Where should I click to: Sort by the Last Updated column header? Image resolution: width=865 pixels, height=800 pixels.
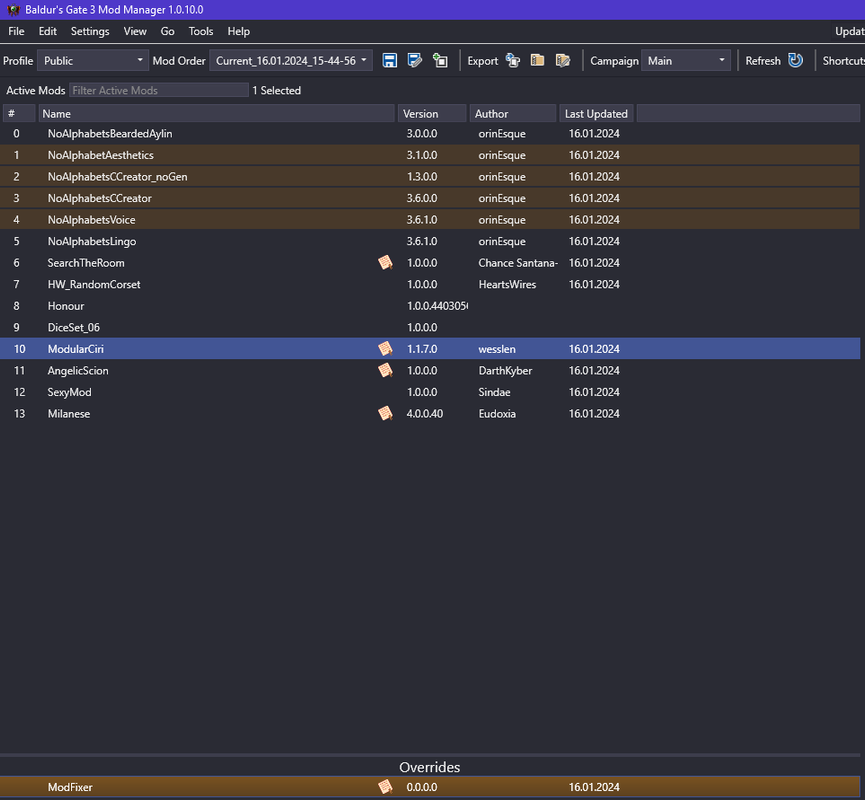tap(596, 114)
